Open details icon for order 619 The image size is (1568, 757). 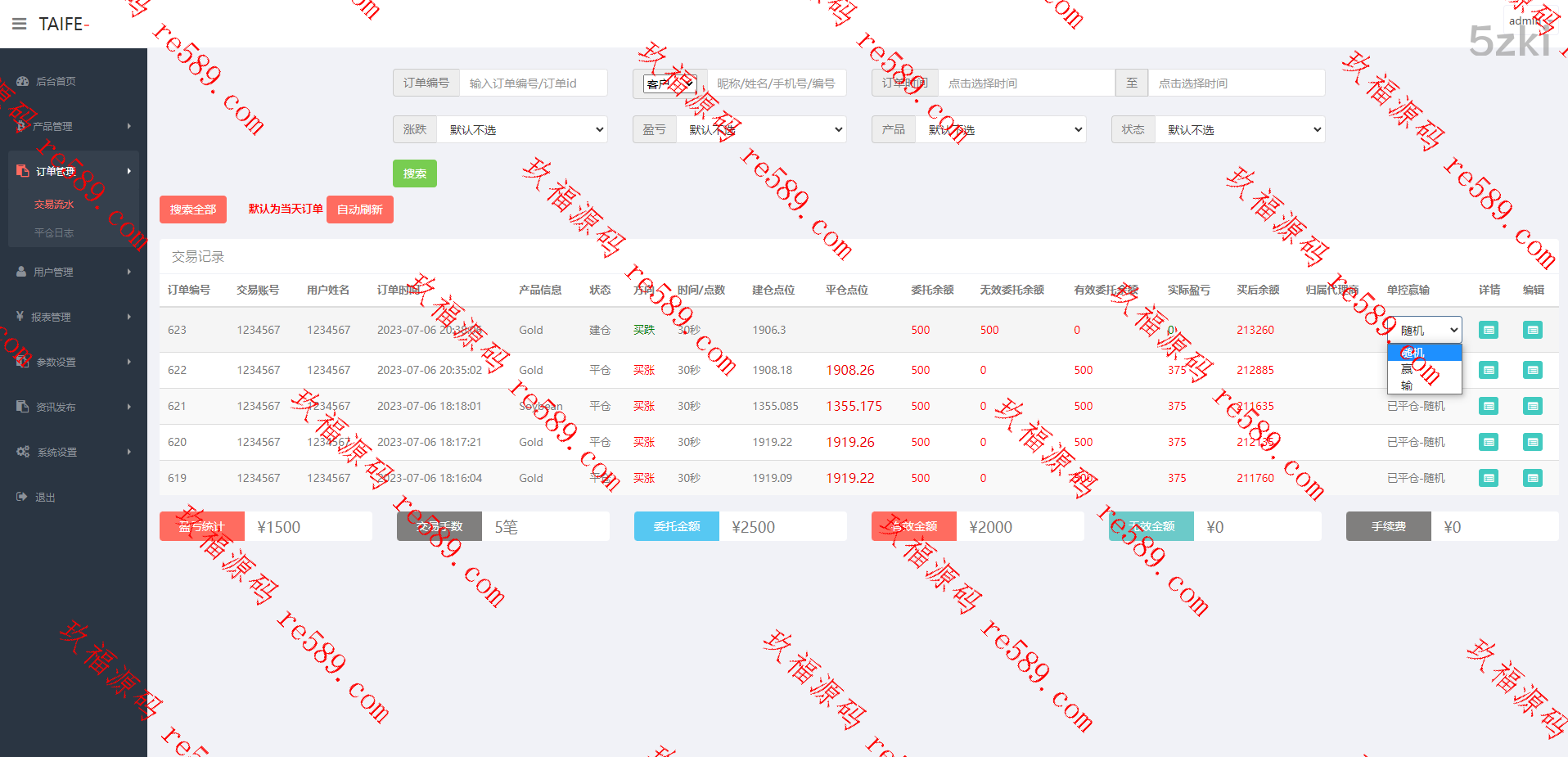1489,478
